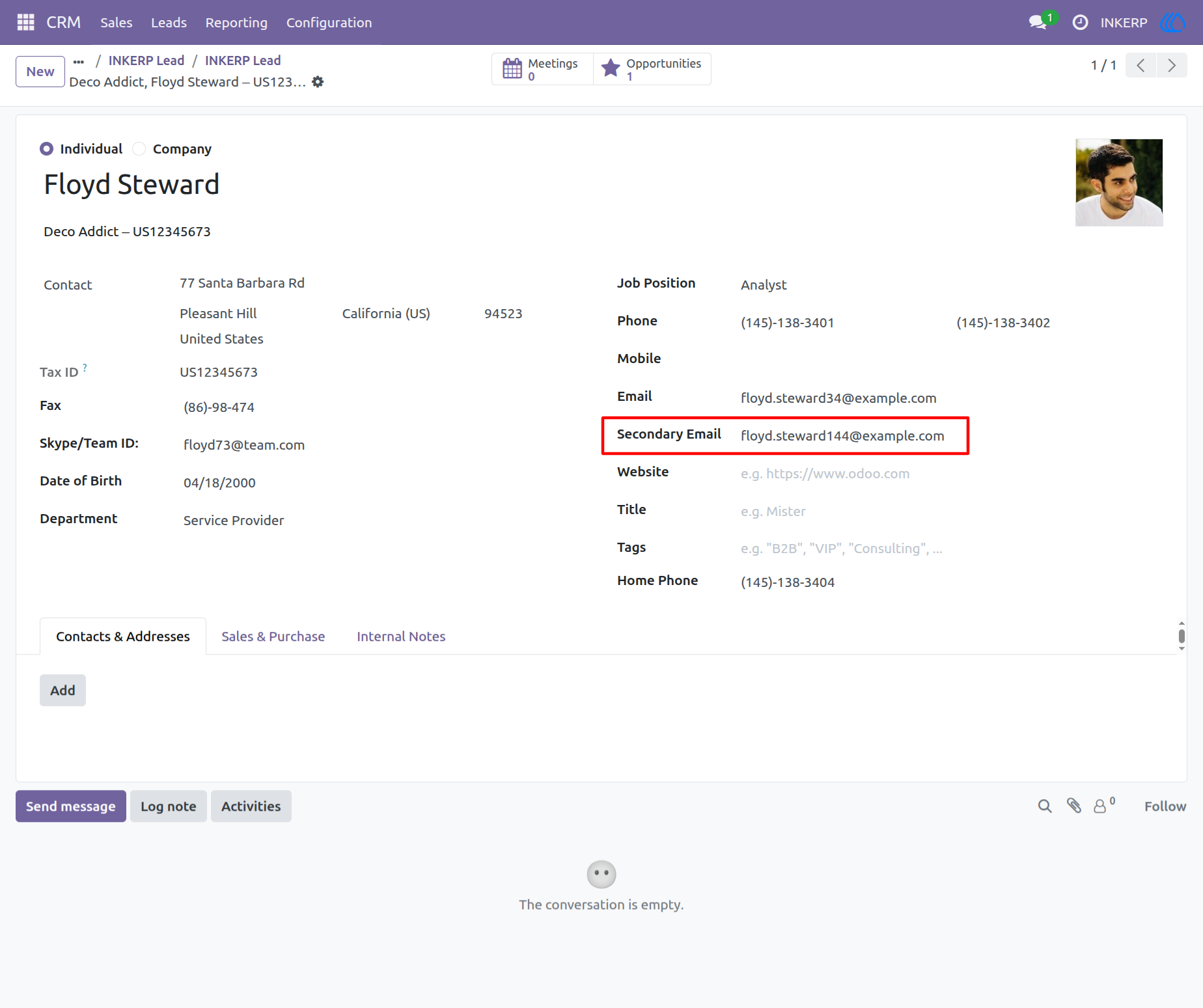1203x1008 pixels.
Task: Go to previous record arrow
Action: [x=1141, y=65]
